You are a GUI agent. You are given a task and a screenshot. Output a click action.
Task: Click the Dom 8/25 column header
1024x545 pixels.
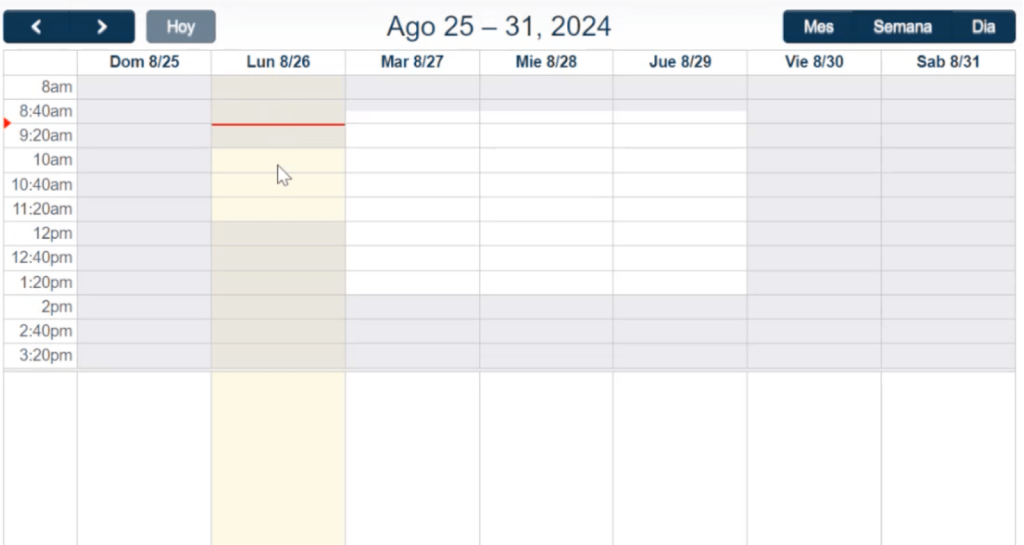[144, 62]
